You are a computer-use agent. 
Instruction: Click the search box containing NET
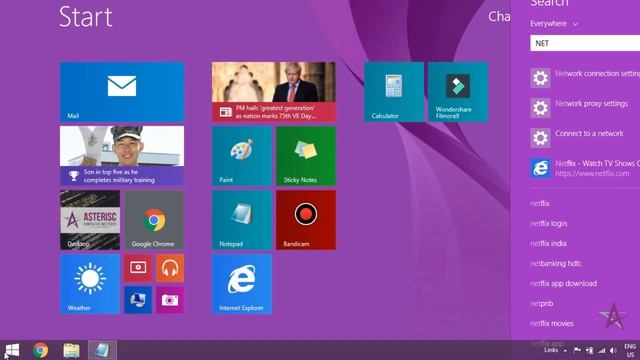tap(585, 43)
